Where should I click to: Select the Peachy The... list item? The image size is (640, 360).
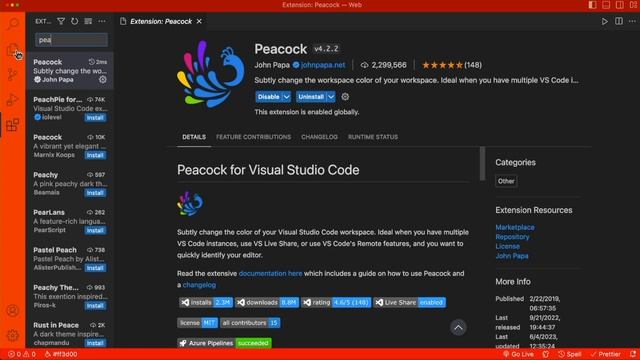pos(70,296)
